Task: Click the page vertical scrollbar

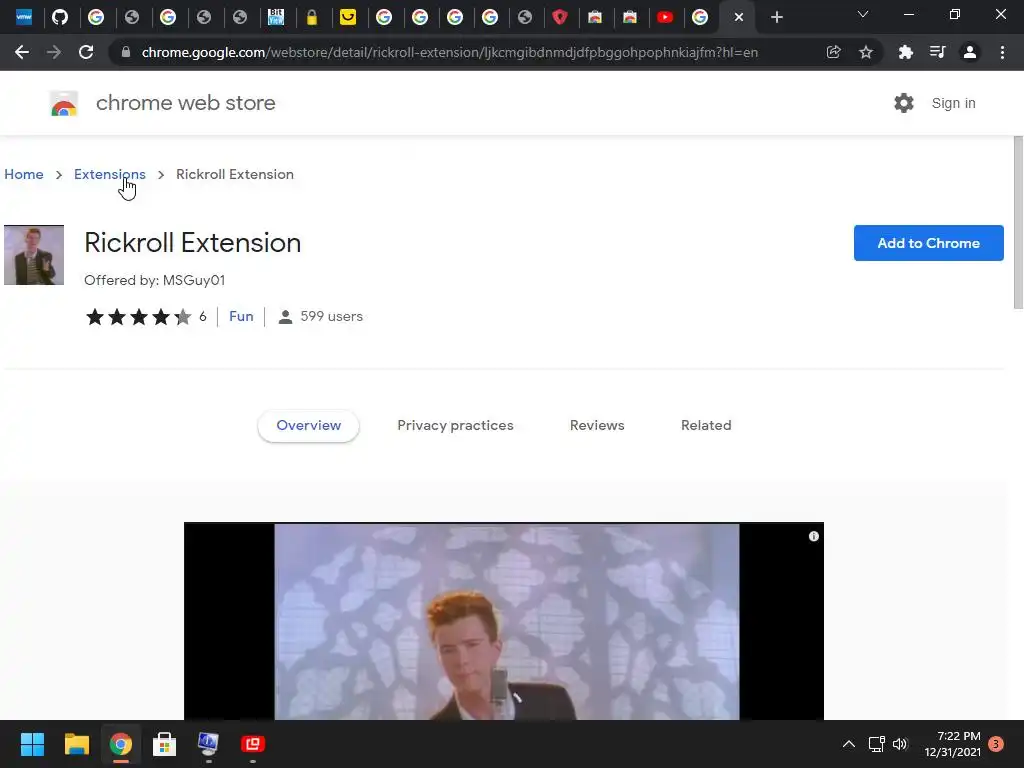Action: coord(1018,222)
